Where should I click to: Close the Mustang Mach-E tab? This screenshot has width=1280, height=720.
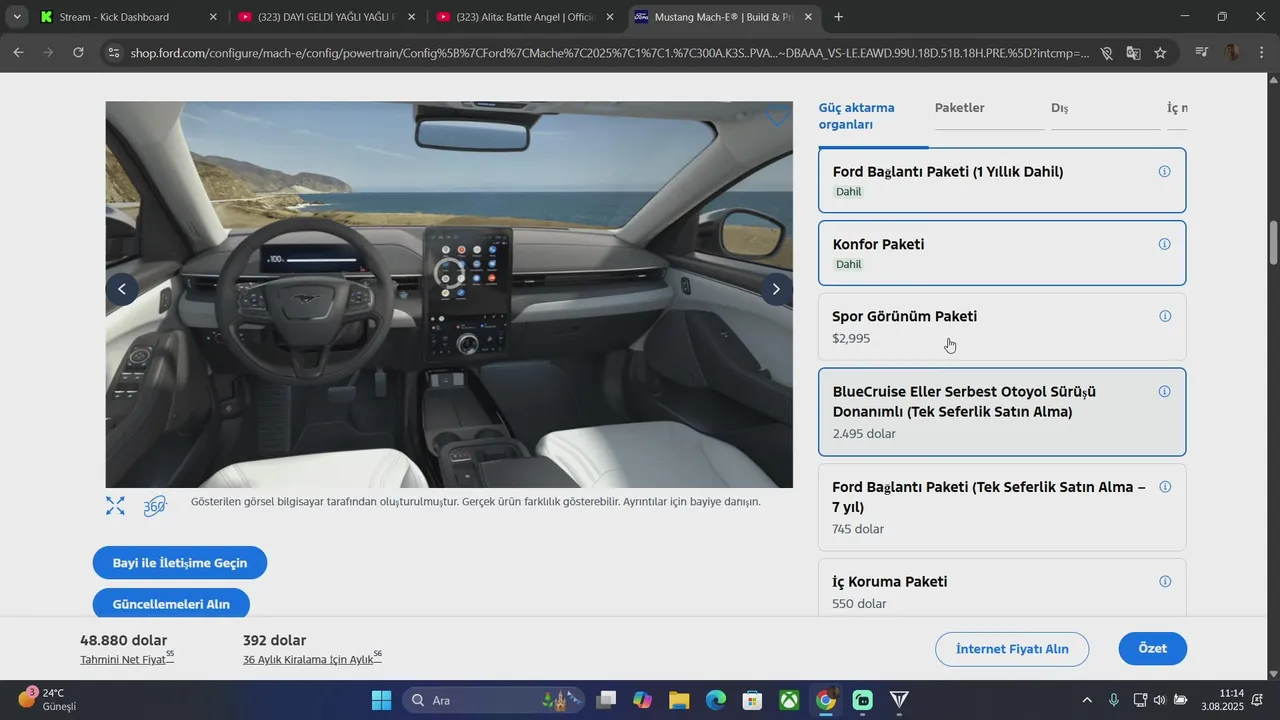[808, 17]
